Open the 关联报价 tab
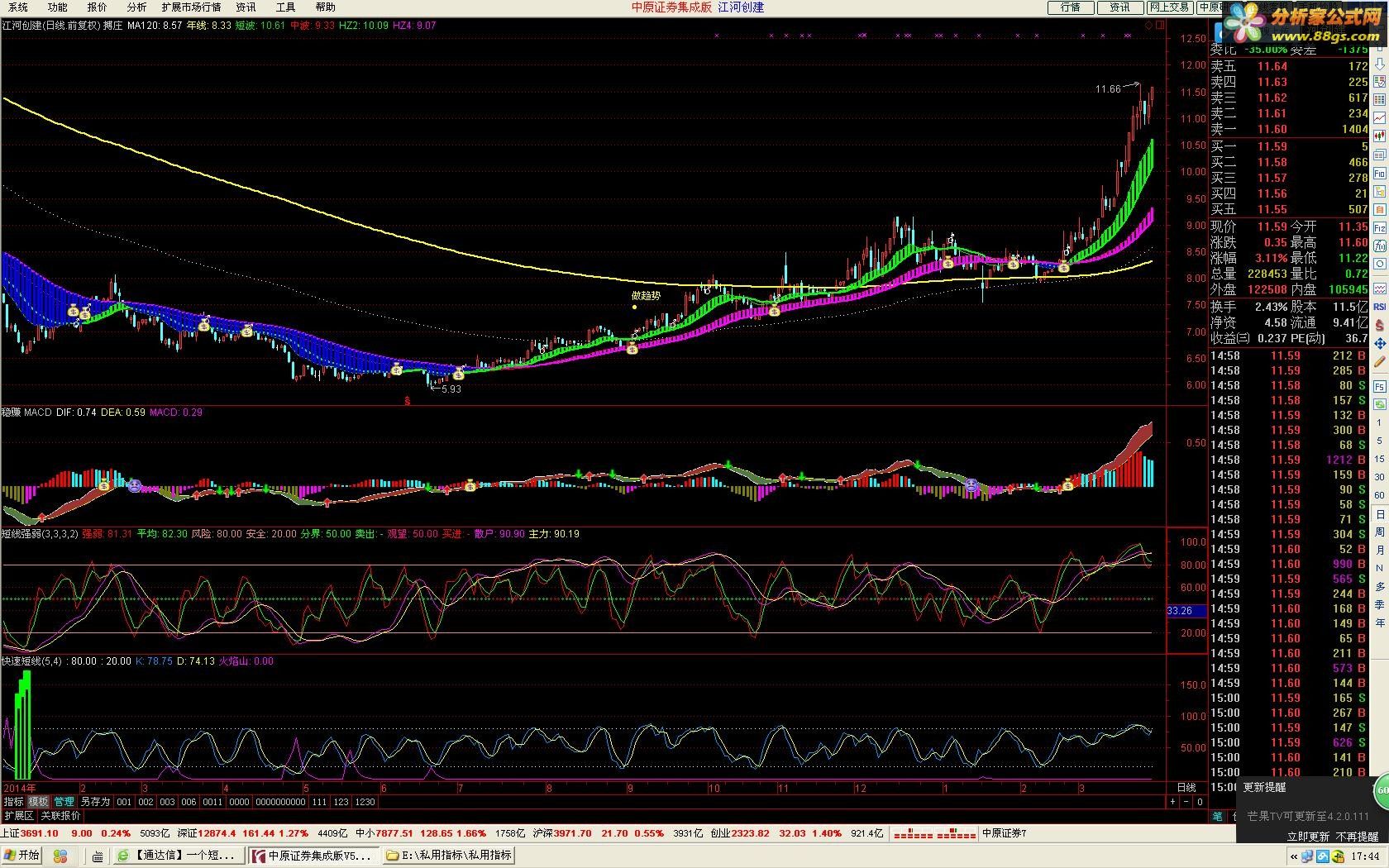Viewport: 1389px width, 868px height. tap(60, 816)
